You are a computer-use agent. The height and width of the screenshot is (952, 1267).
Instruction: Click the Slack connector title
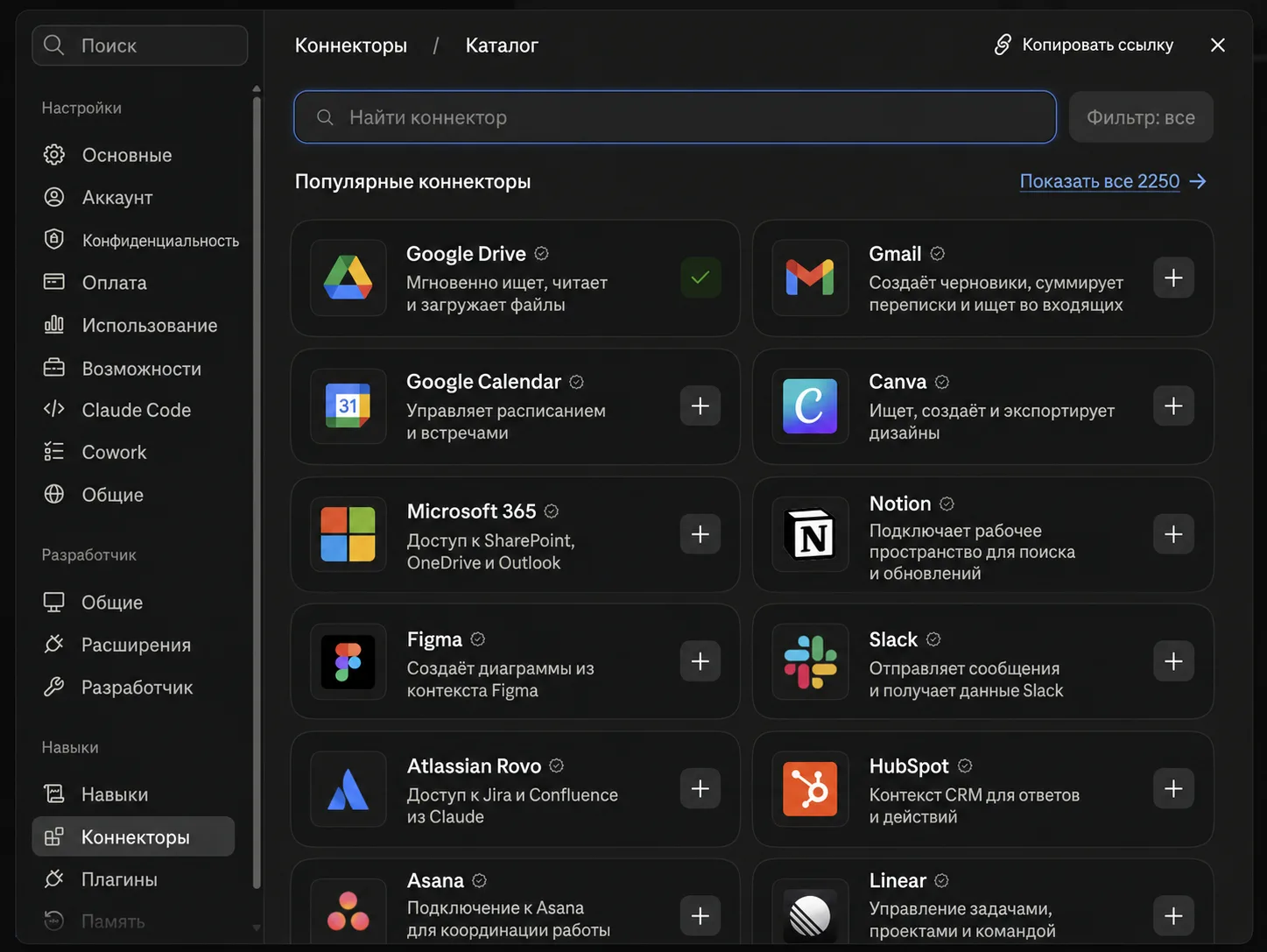click(x=893, y=639)
